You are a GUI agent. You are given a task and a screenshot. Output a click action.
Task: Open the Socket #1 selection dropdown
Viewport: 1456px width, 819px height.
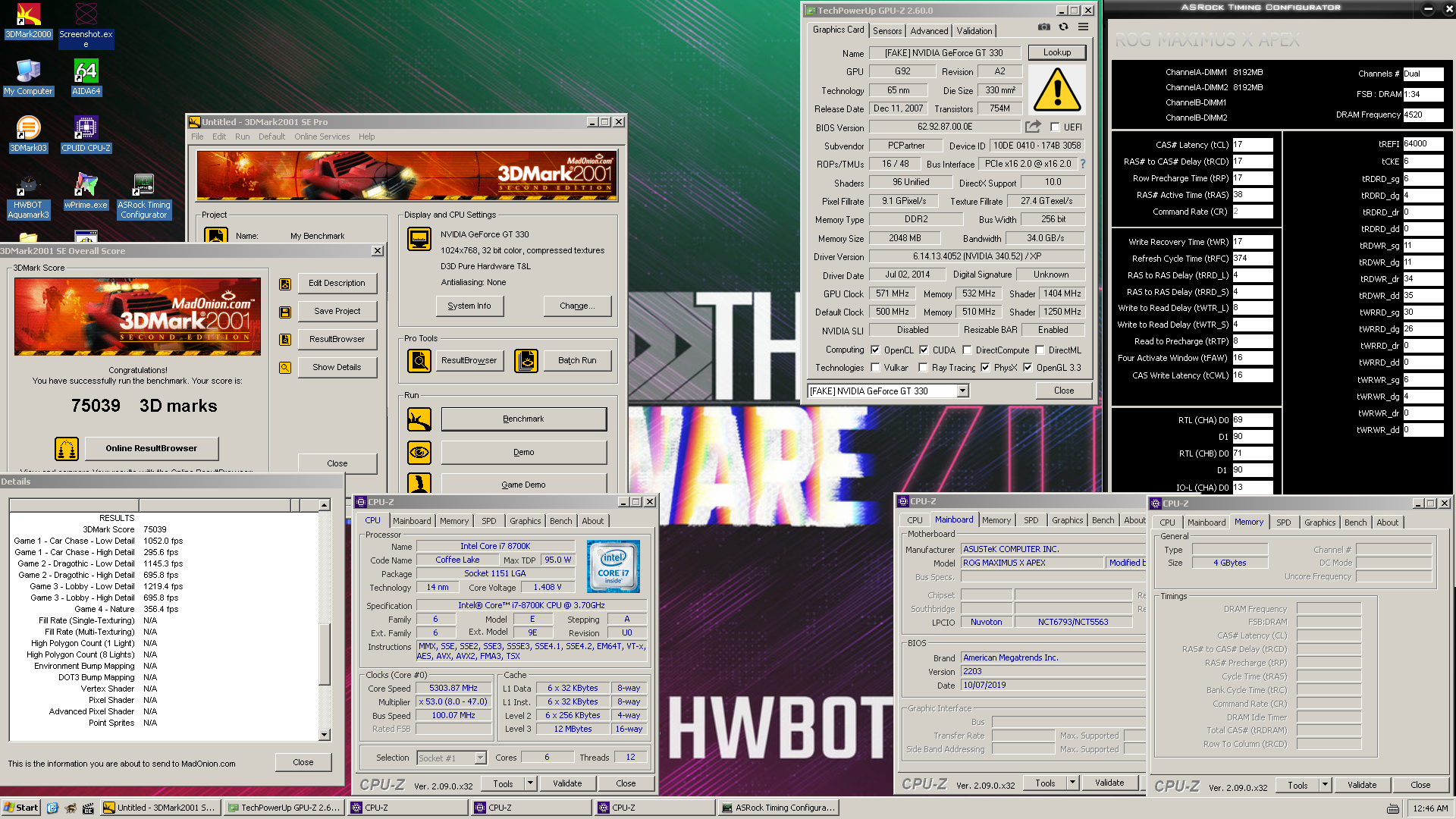pos(480,758)
